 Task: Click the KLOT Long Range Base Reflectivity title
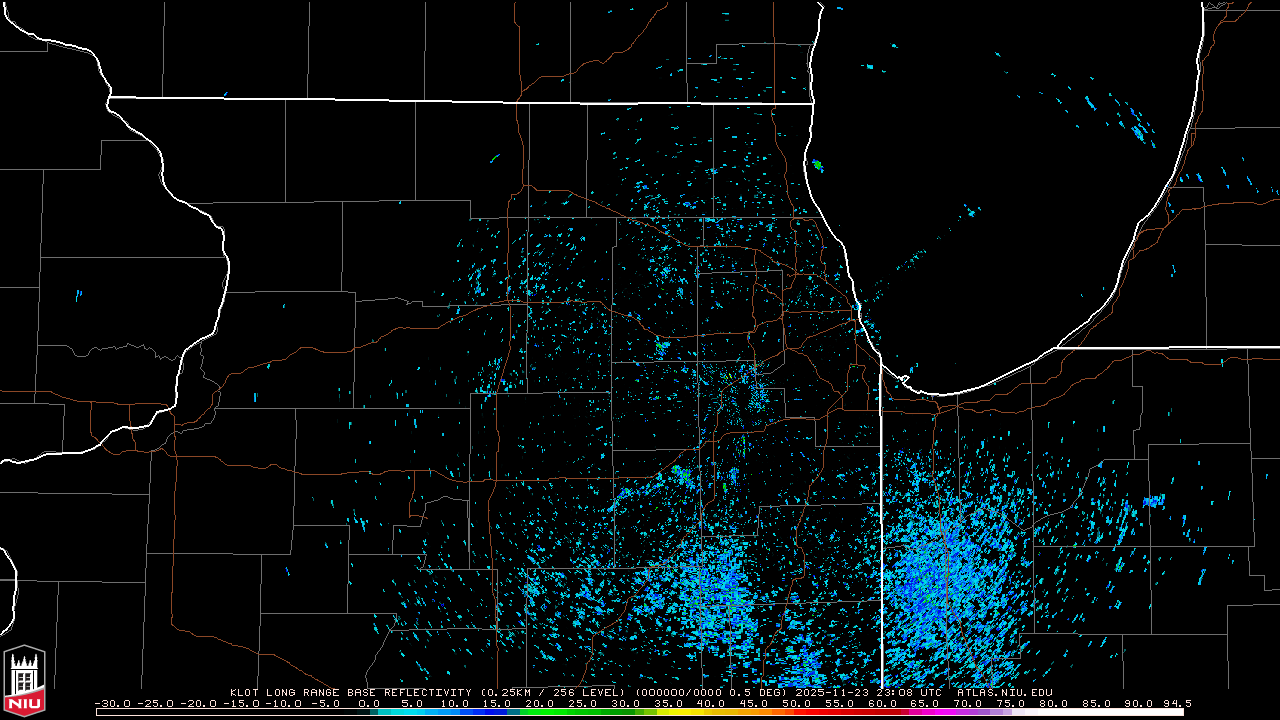coord(350,692)
